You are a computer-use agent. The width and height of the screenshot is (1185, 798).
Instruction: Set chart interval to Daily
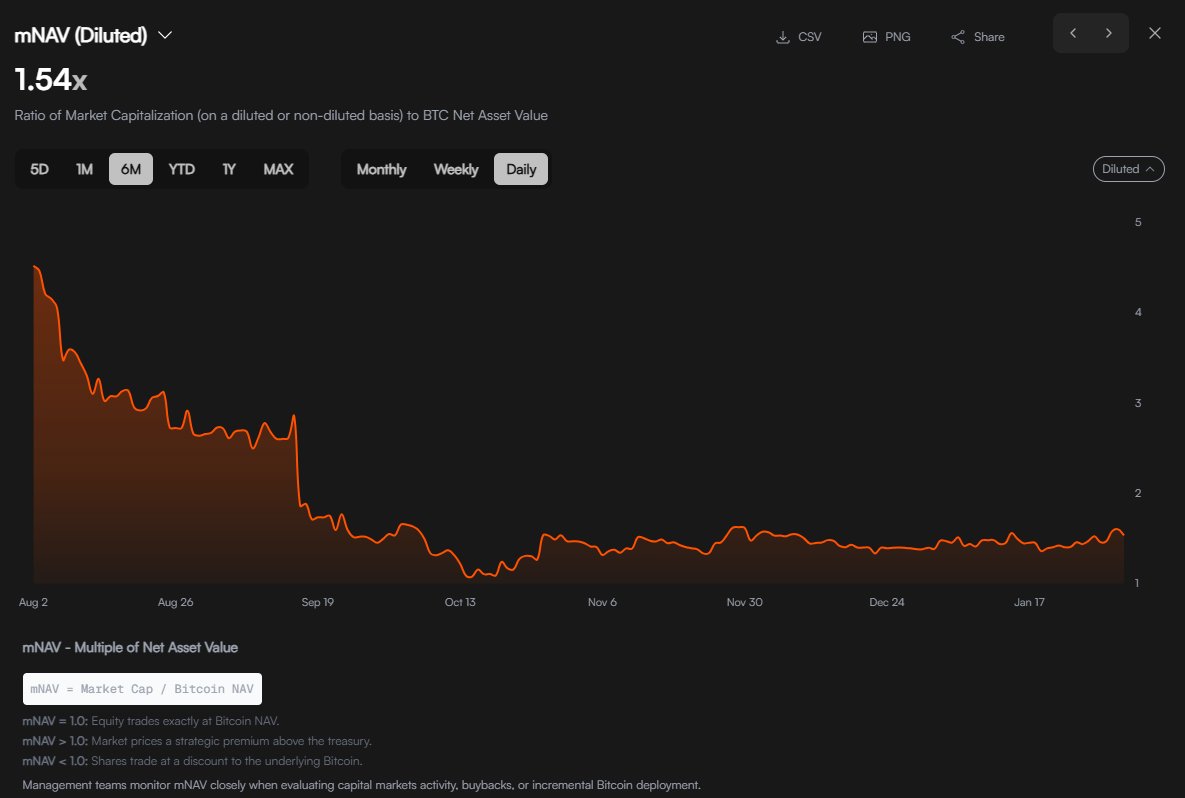pyautogui.click(x=521, y=169)
